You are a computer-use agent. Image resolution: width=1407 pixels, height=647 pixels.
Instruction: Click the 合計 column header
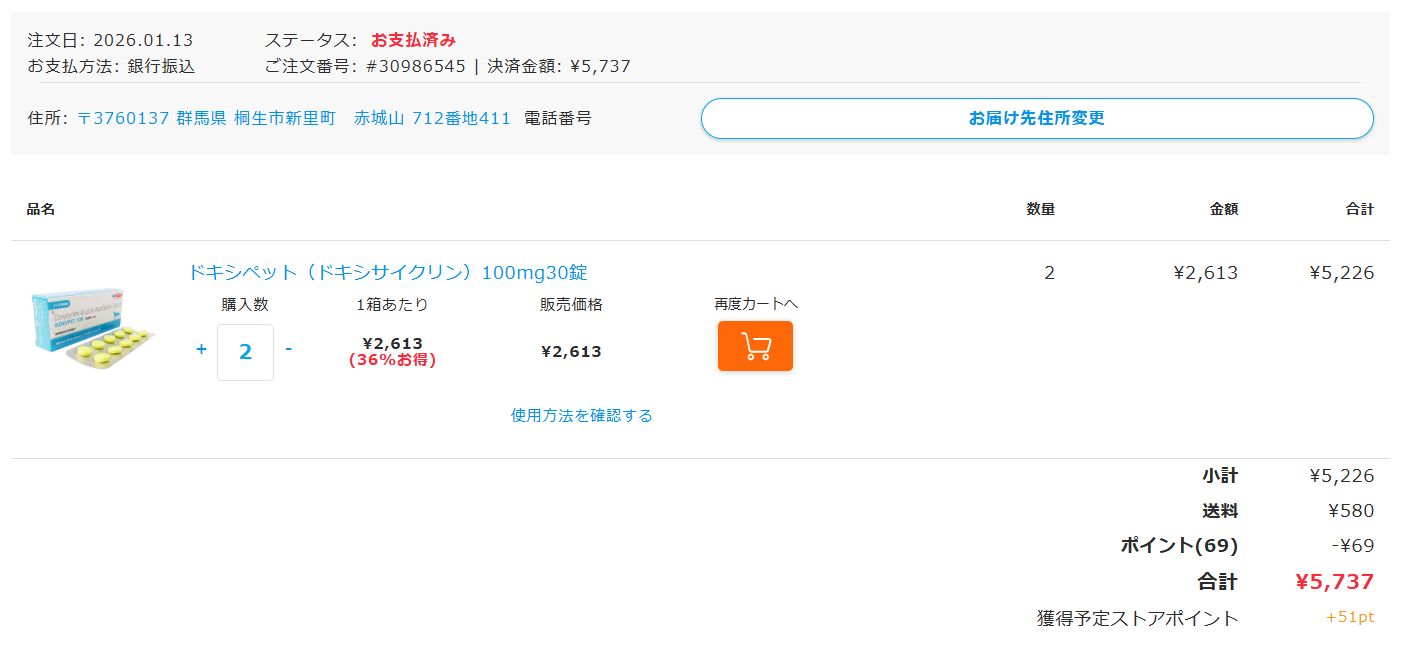(1359, 209)
